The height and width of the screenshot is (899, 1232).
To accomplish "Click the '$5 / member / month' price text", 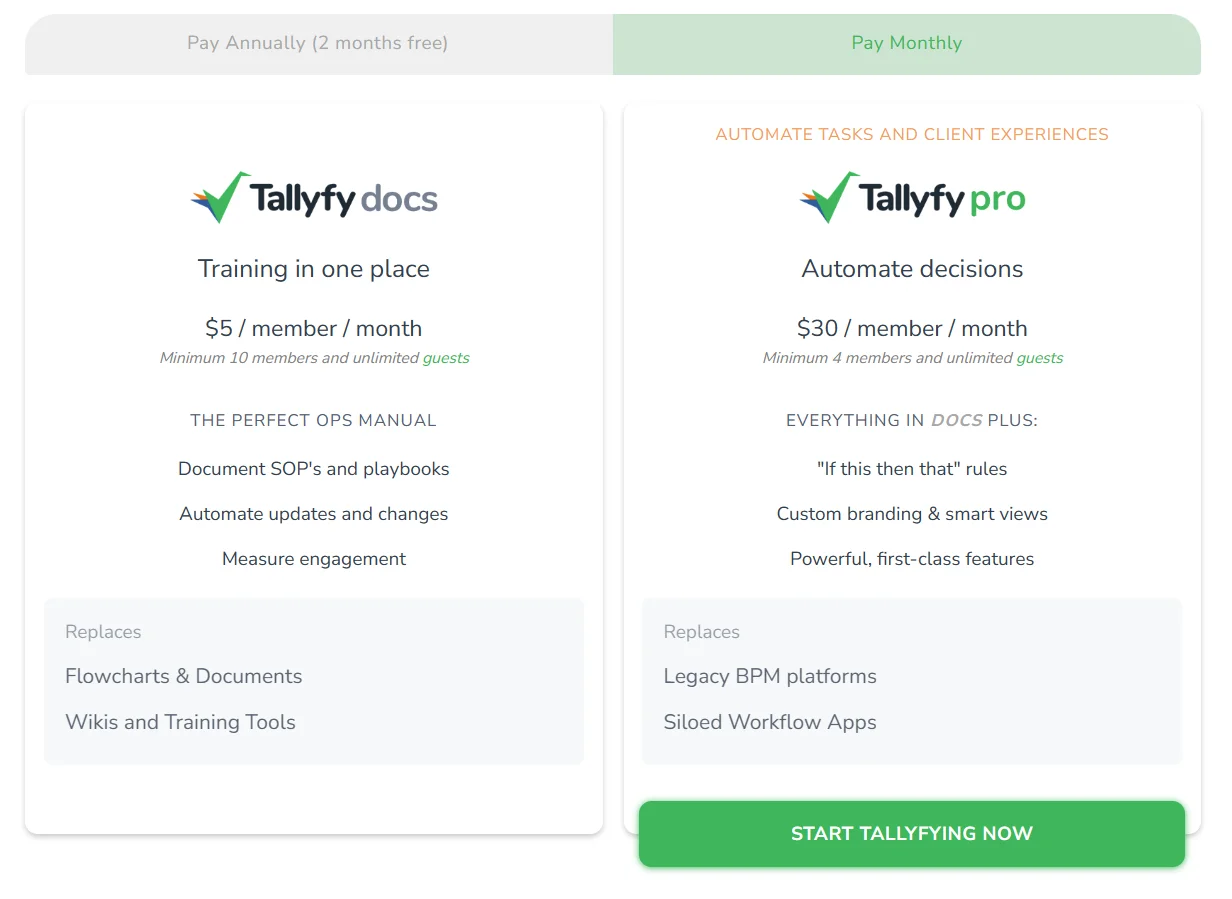I will pyautogui.click(x=314, y=328).
